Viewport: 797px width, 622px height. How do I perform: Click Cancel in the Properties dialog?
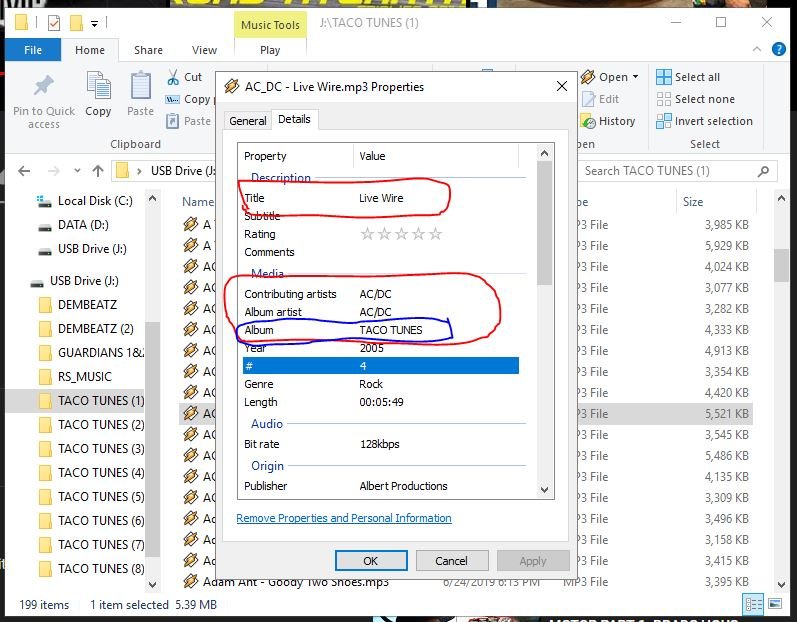tap(451, 561)
